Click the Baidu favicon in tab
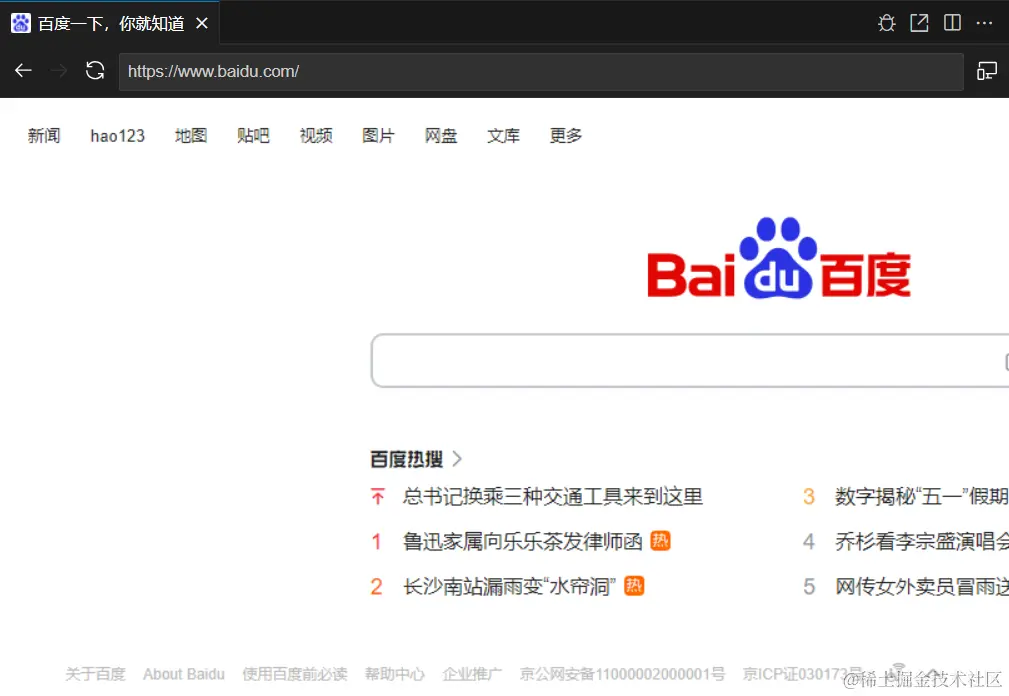Screen dimensions: 1009x696 (x=21, y=23)
